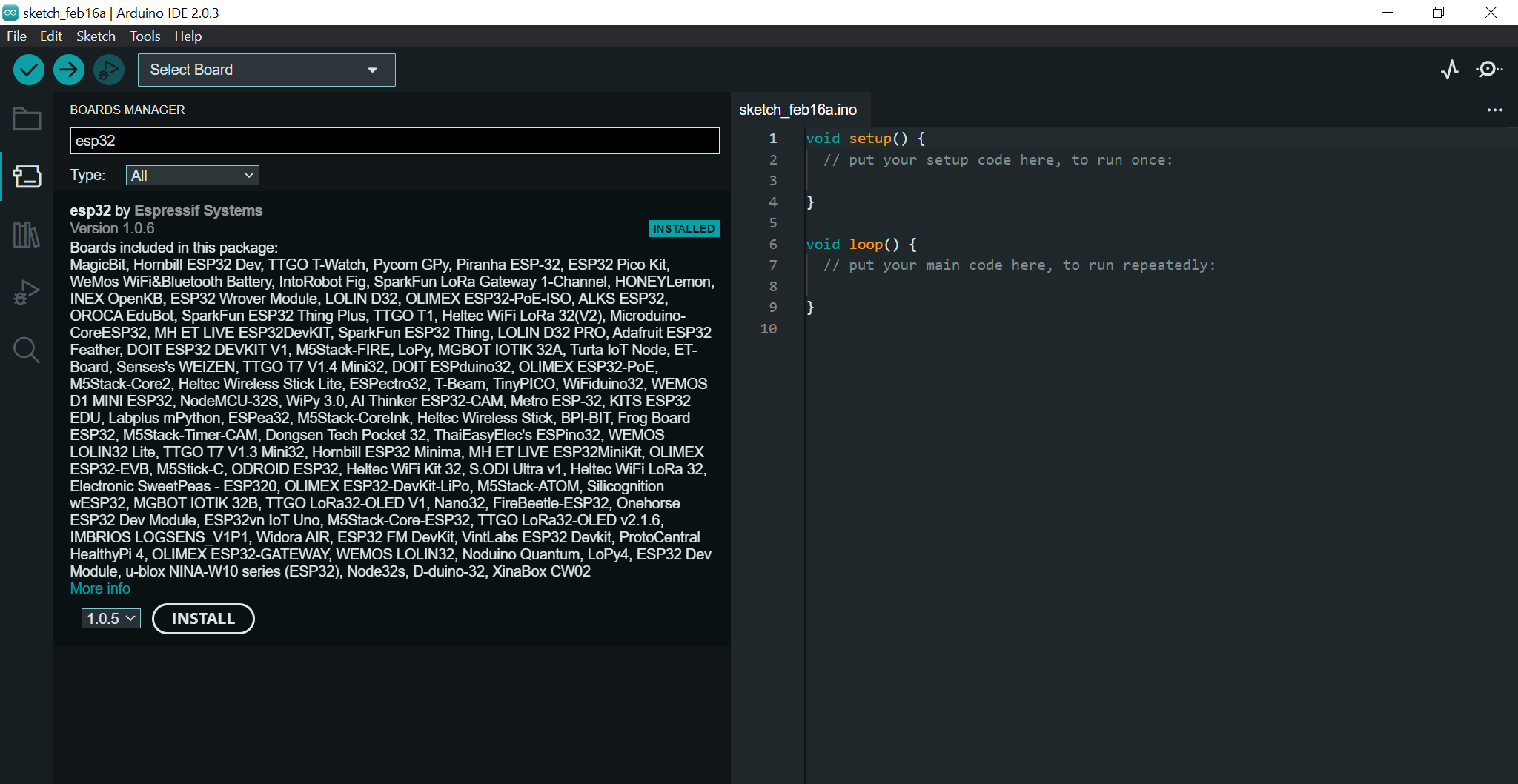Viewport: 1518px width, 784px height.
Task: Open the Sketch menu
Action: [x=96, y=36]
